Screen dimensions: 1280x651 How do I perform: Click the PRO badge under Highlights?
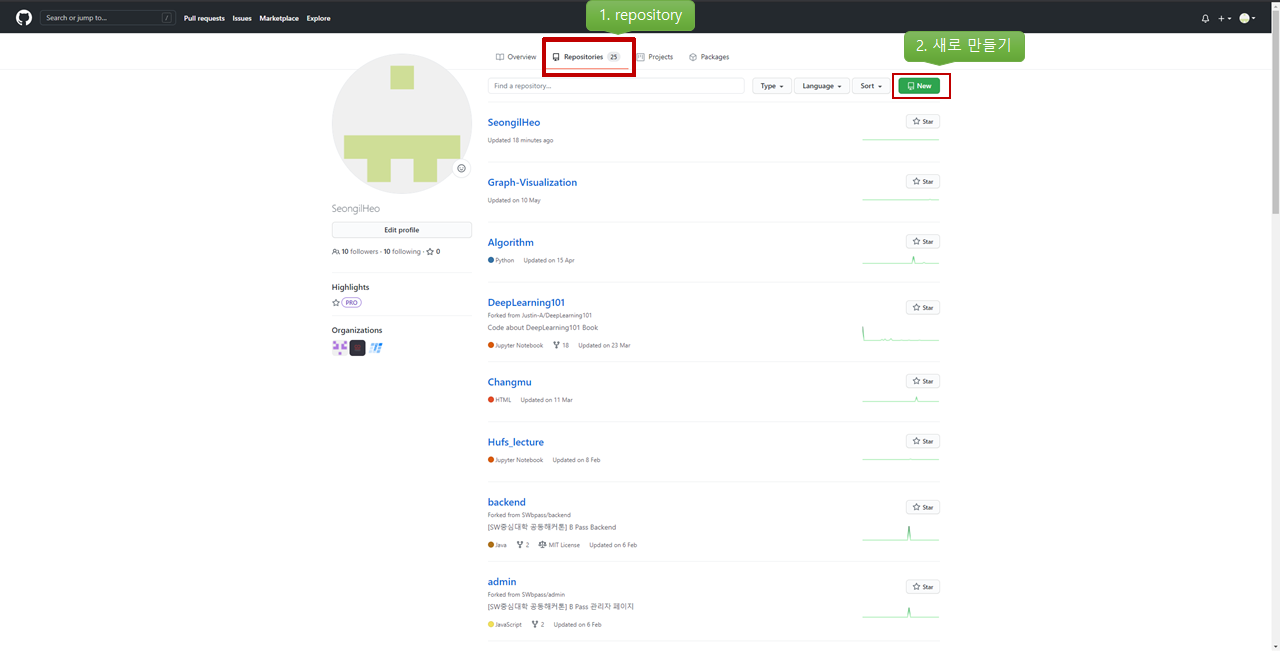click(x=351, y=302)
